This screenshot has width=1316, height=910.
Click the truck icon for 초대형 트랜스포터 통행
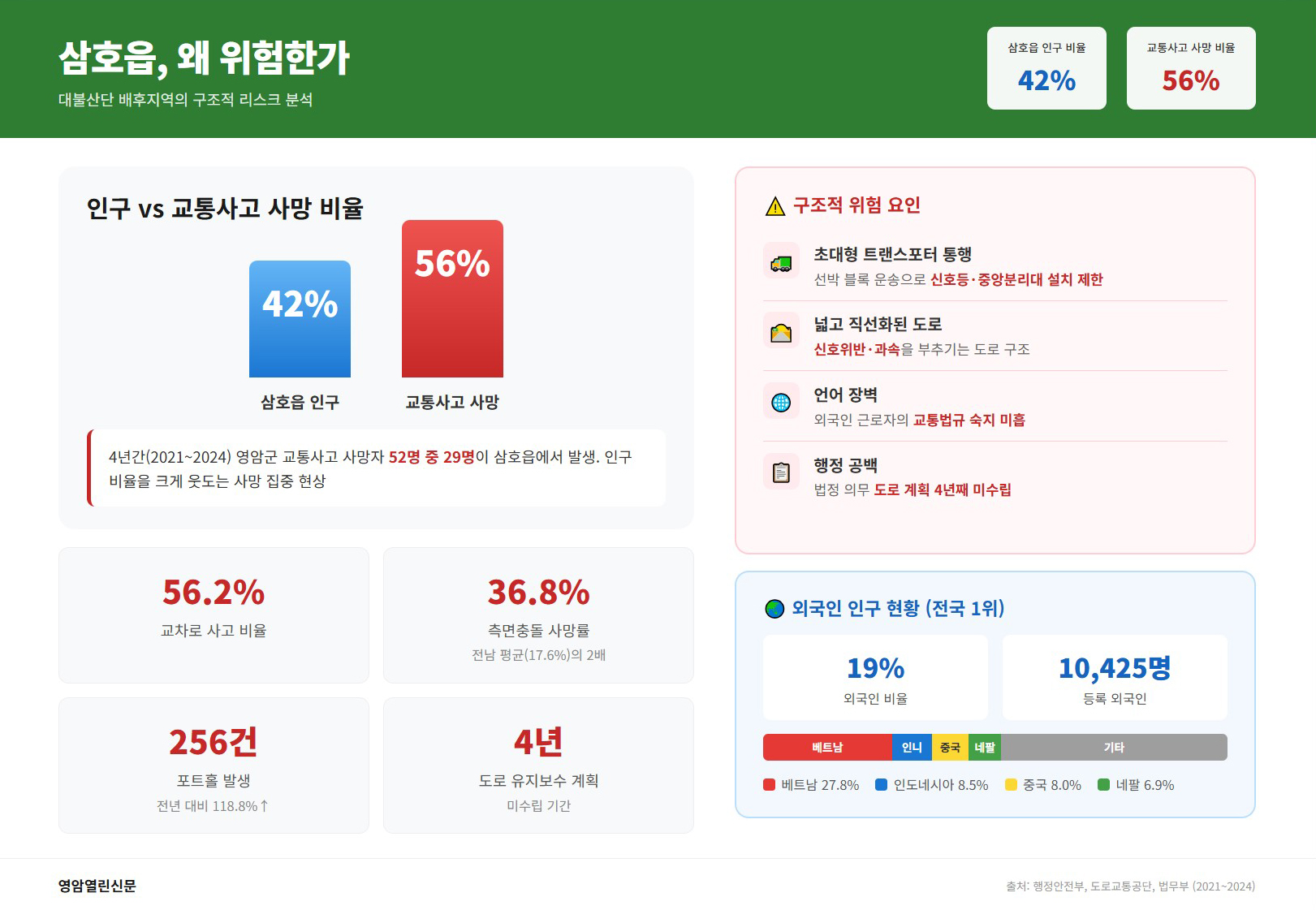click(x=781, y=262)
